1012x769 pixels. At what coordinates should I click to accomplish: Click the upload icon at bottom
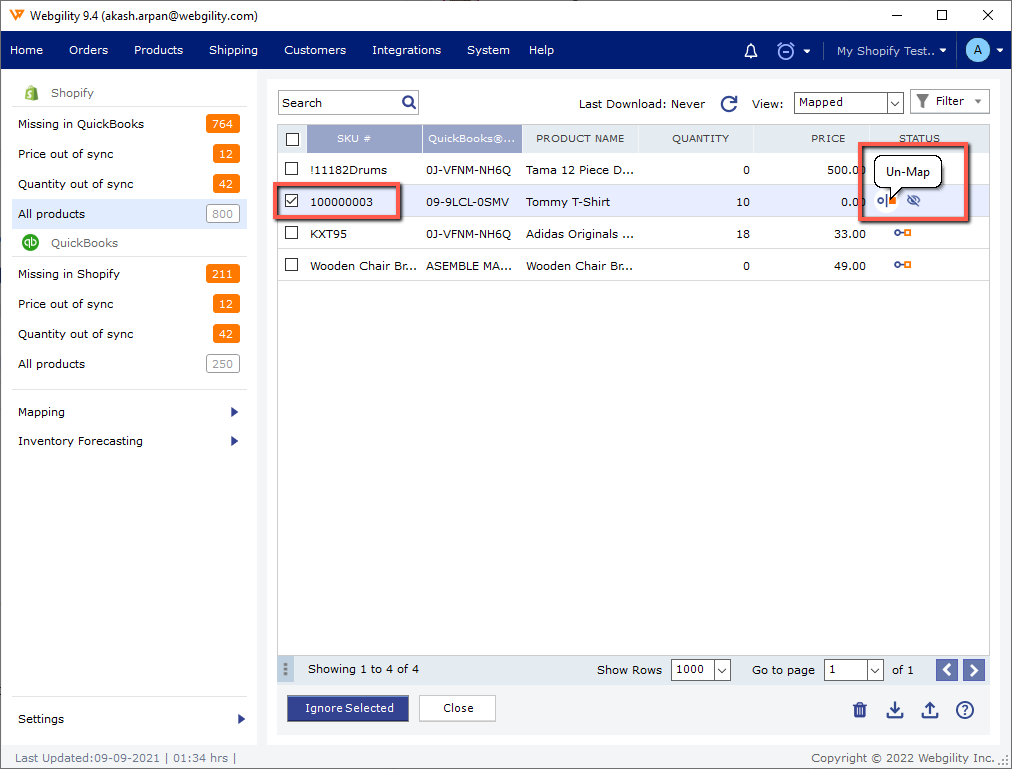click(x=929, y=710)
